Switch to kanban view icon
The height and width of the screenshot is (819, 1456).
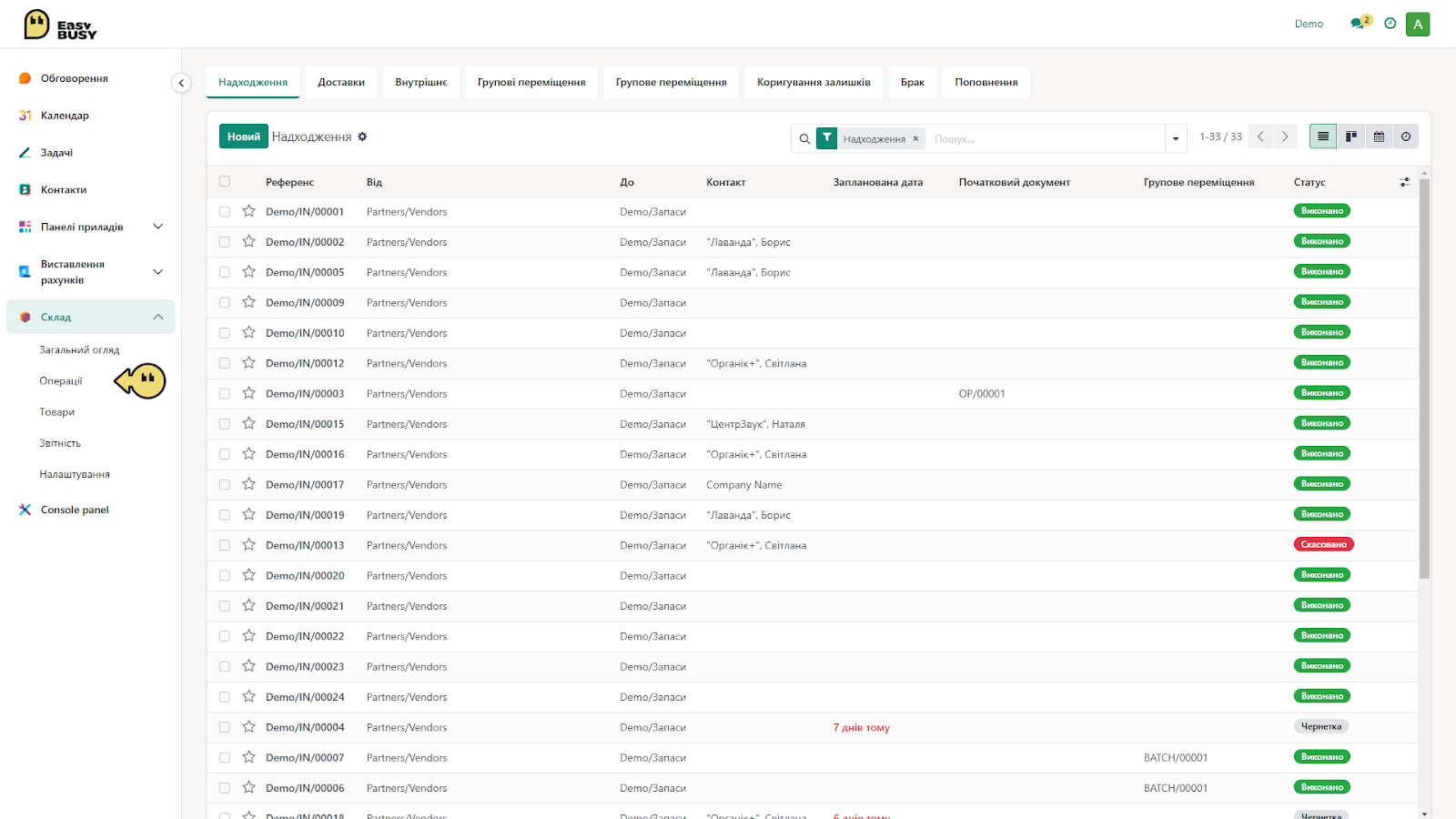coord(1350,136)
